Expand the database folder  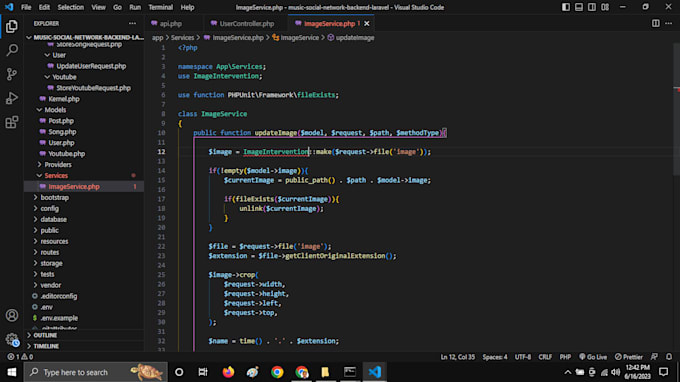pos(53,219)
